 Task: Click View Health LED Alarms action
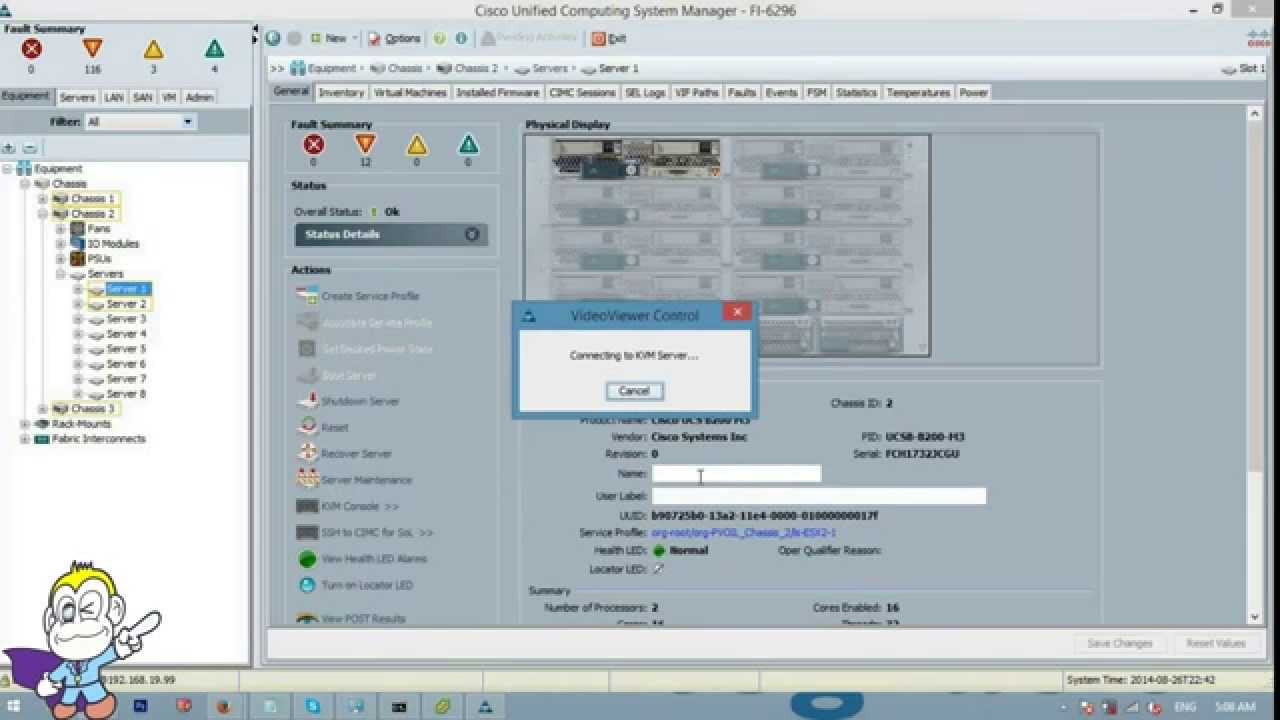374,559
